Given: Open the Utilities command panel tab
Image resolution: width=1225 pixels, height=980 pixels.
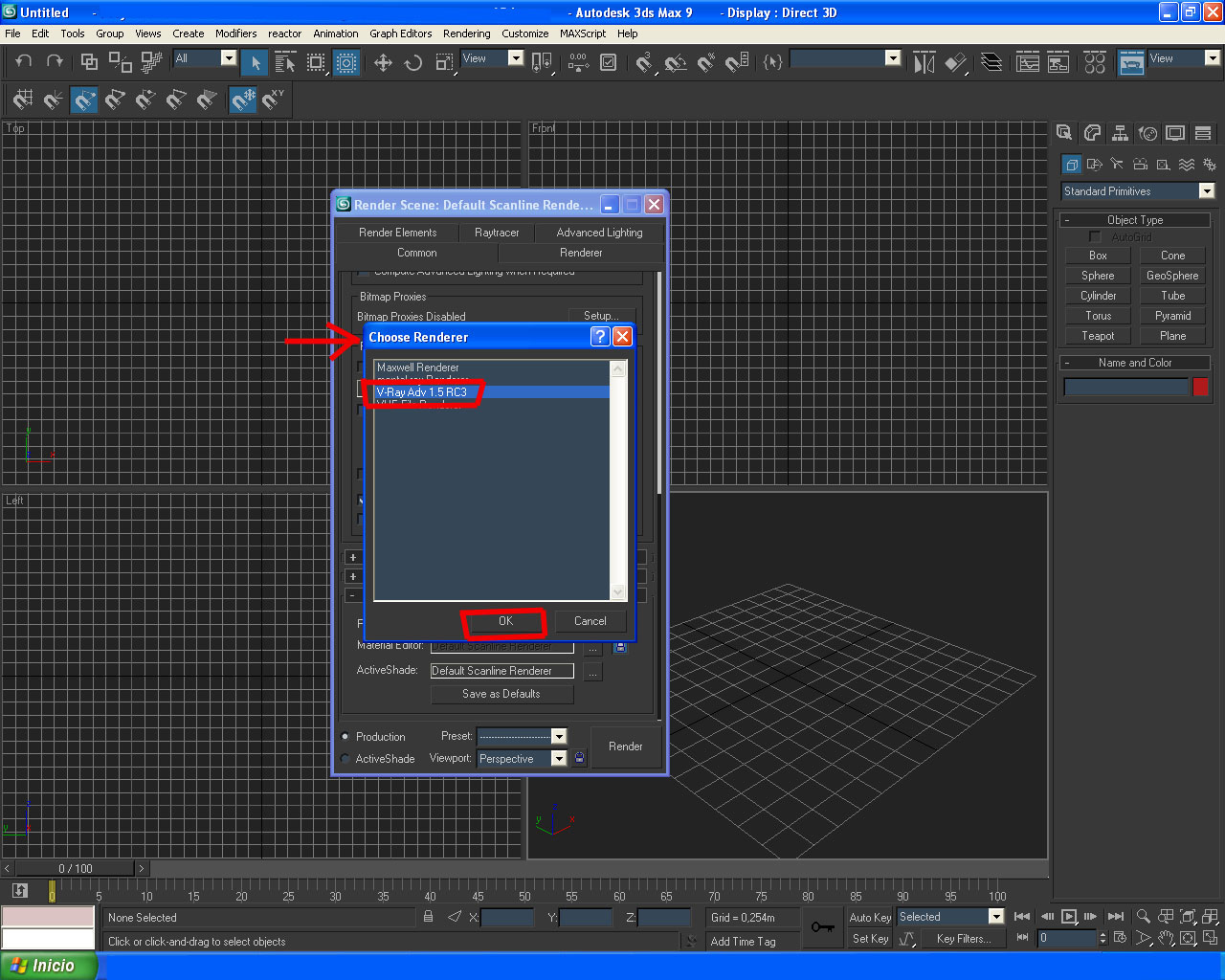Looking at the screenshot, I should 1203,133.
